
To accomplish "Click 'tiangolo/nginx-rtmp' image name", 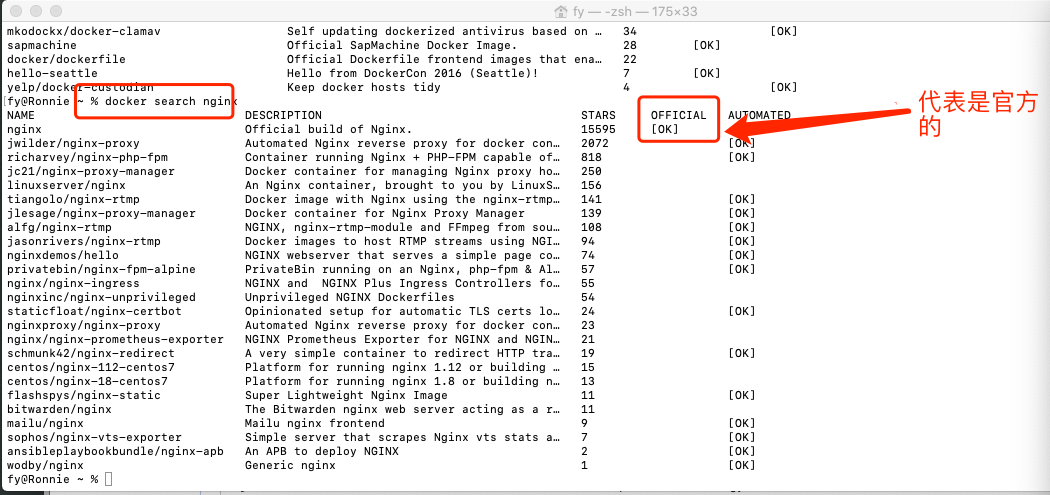I will click(x=73, y=200).
